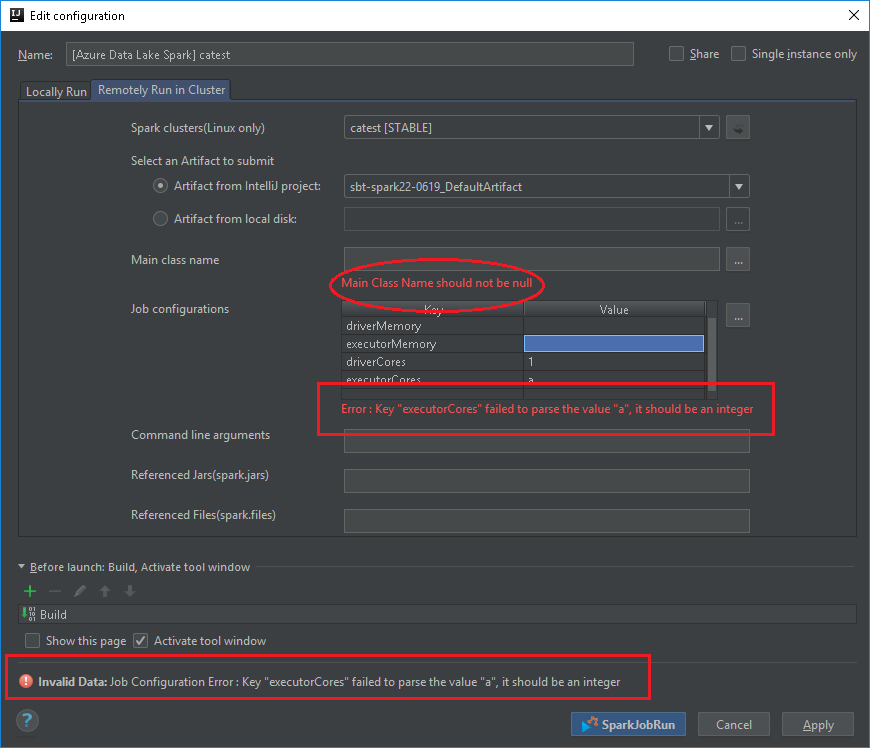The image size is (870, 748).
Task: Switch to the Locally Run tab
Action: click(55, 91)
